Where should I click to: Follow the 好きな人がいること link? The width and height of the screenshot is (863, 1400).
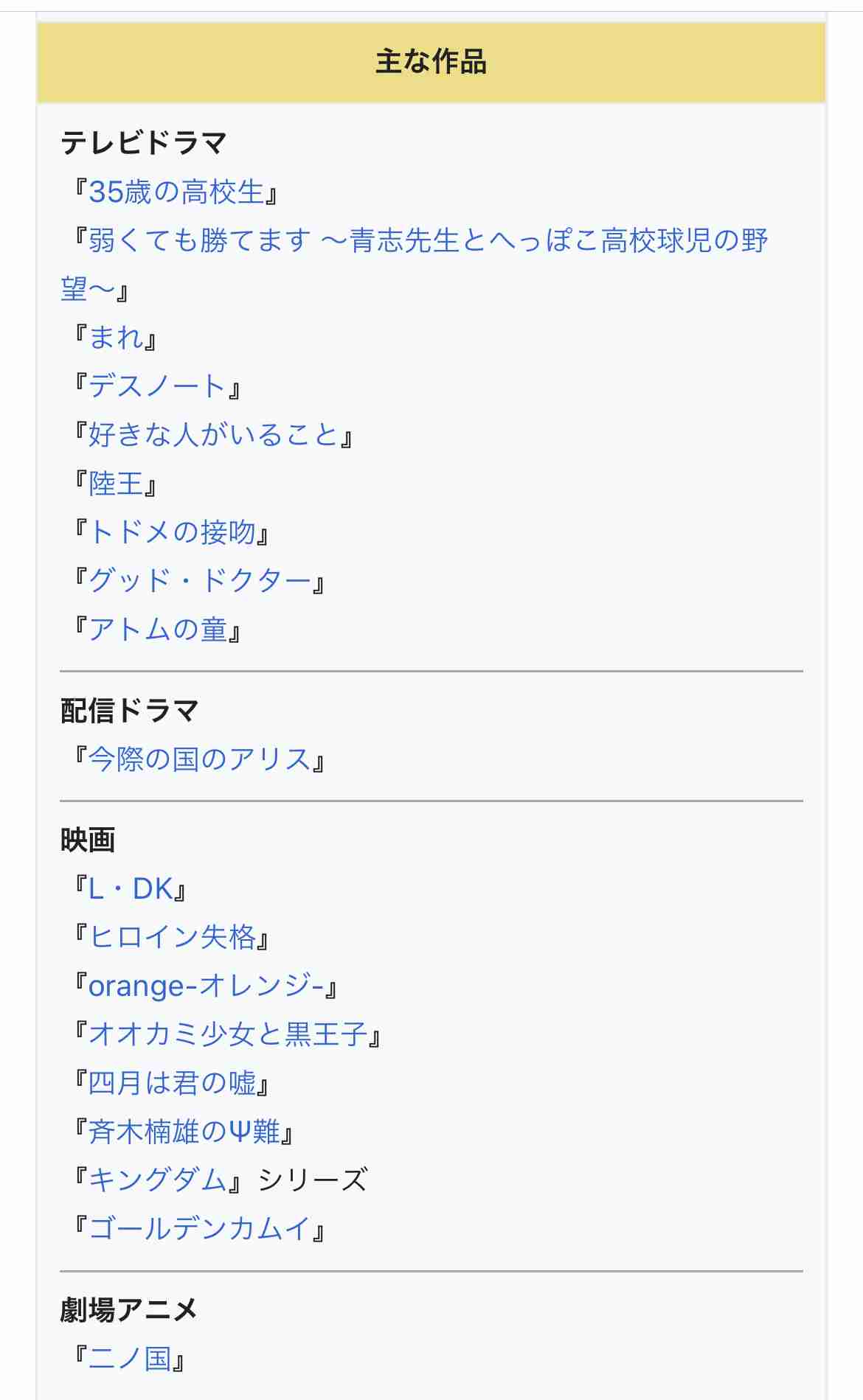coord(213,436)
